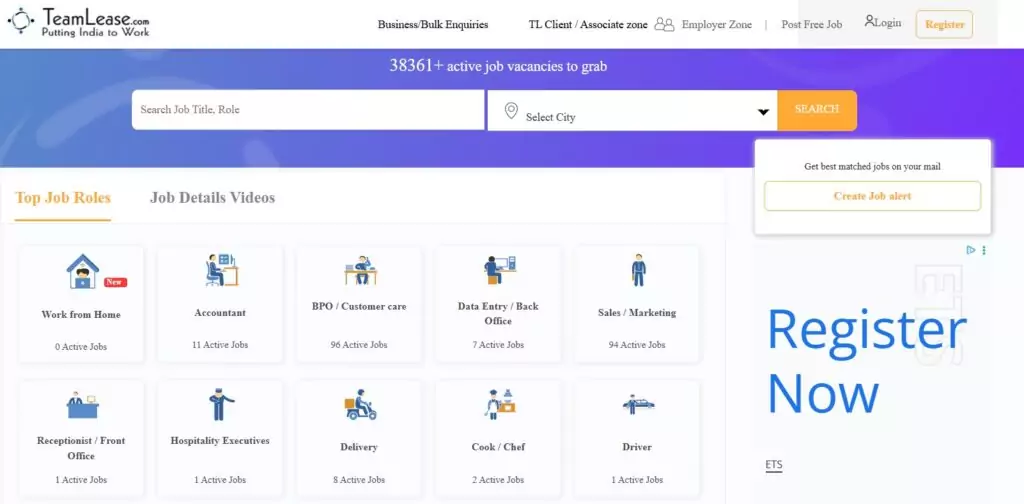Select the Top Job Roles tab

click(63, 198)
